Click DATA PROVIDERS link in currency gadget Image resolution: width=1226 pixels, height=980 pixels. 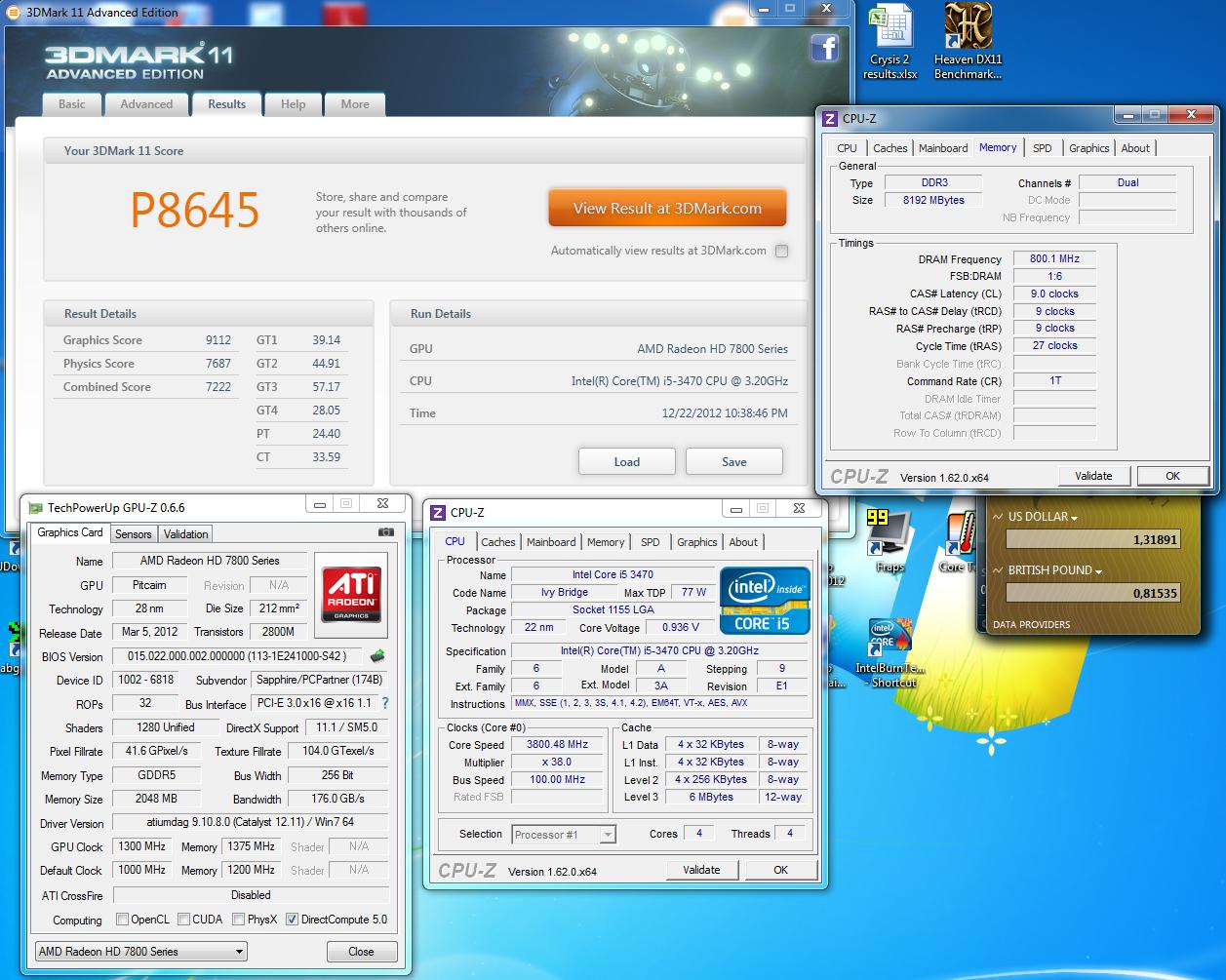pos(1031,624)
